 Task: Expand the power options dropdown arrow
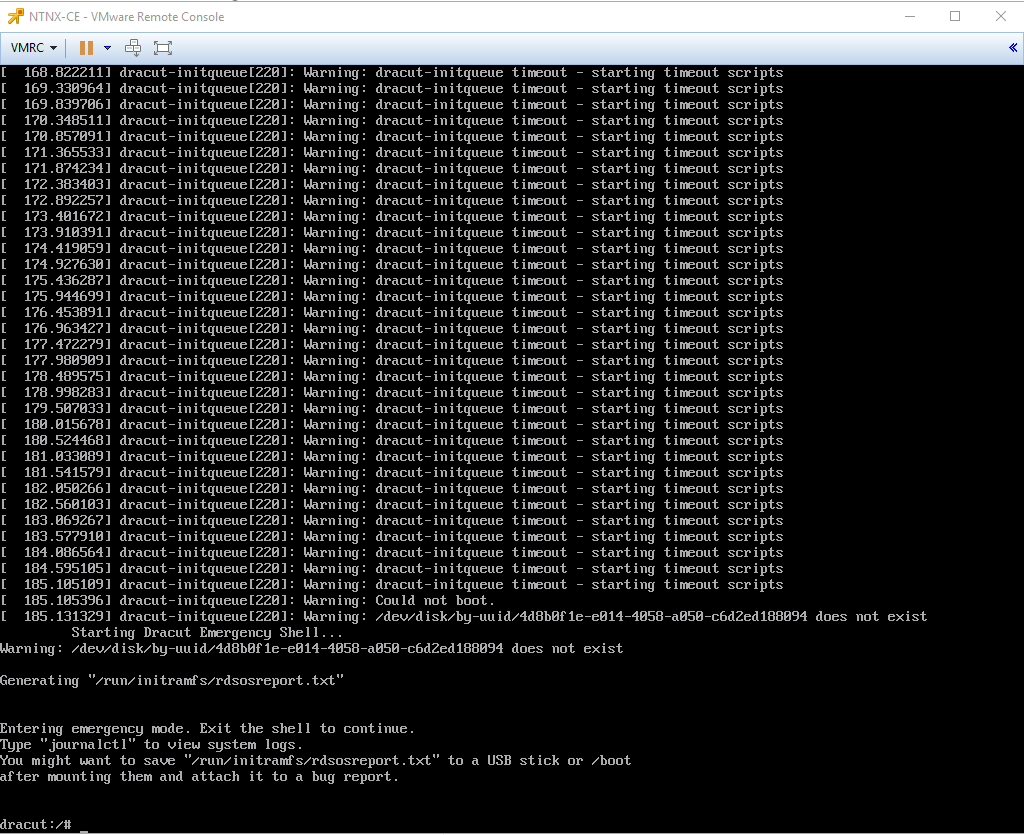coord(107,48)
